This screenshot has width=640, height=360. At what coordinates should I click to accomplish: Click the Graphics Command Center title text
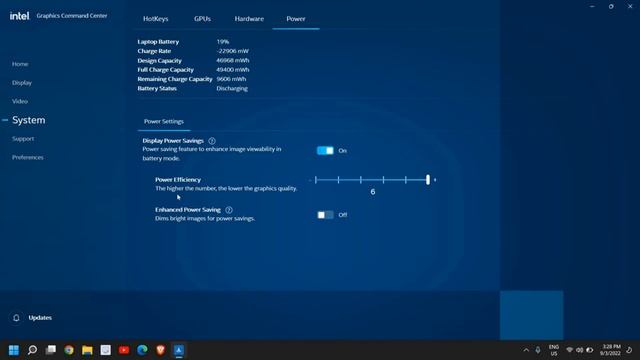point(72,16)
